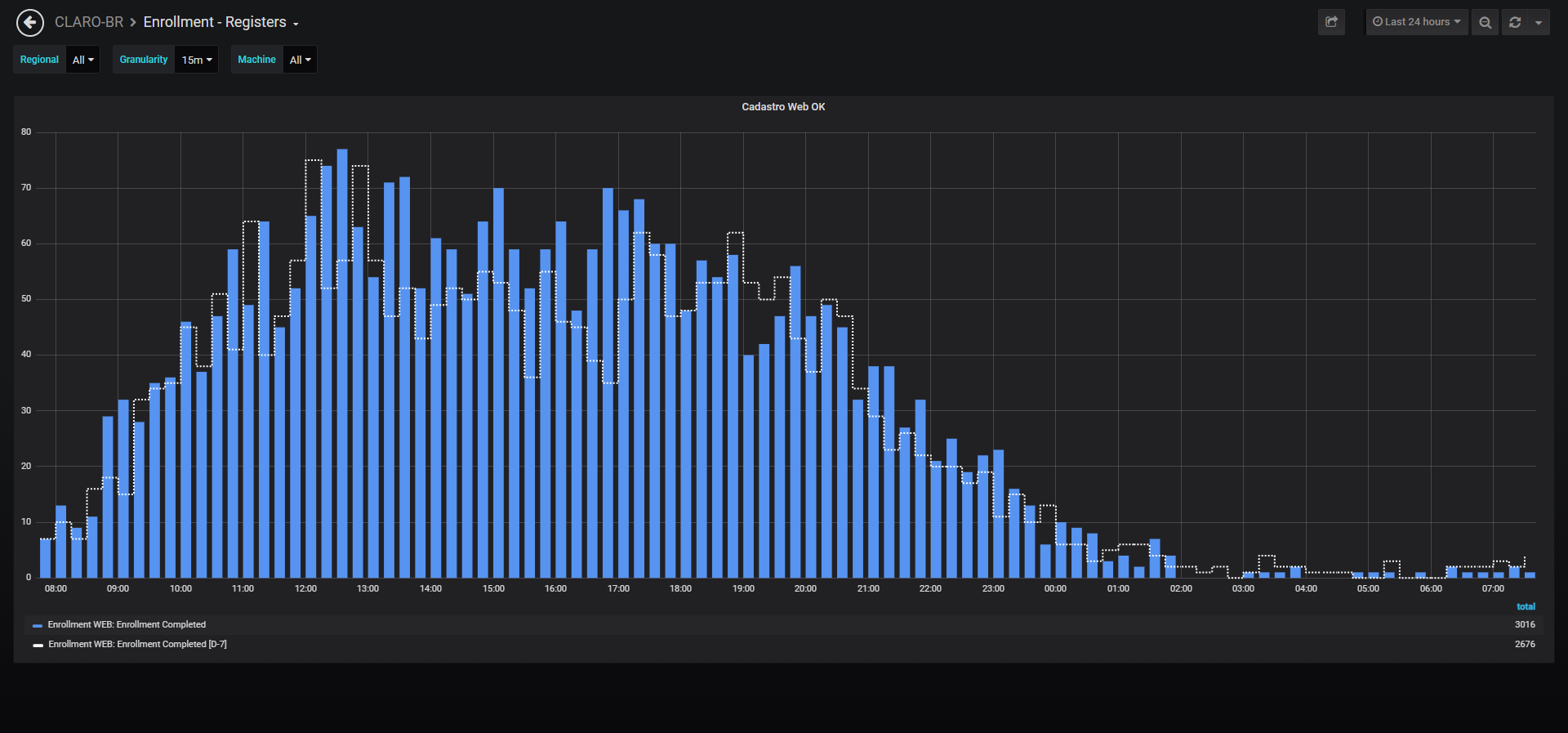Viewport: 1568px width, 733px height.
Task: Click the Granularity variable label
Action: coord(144,60)
